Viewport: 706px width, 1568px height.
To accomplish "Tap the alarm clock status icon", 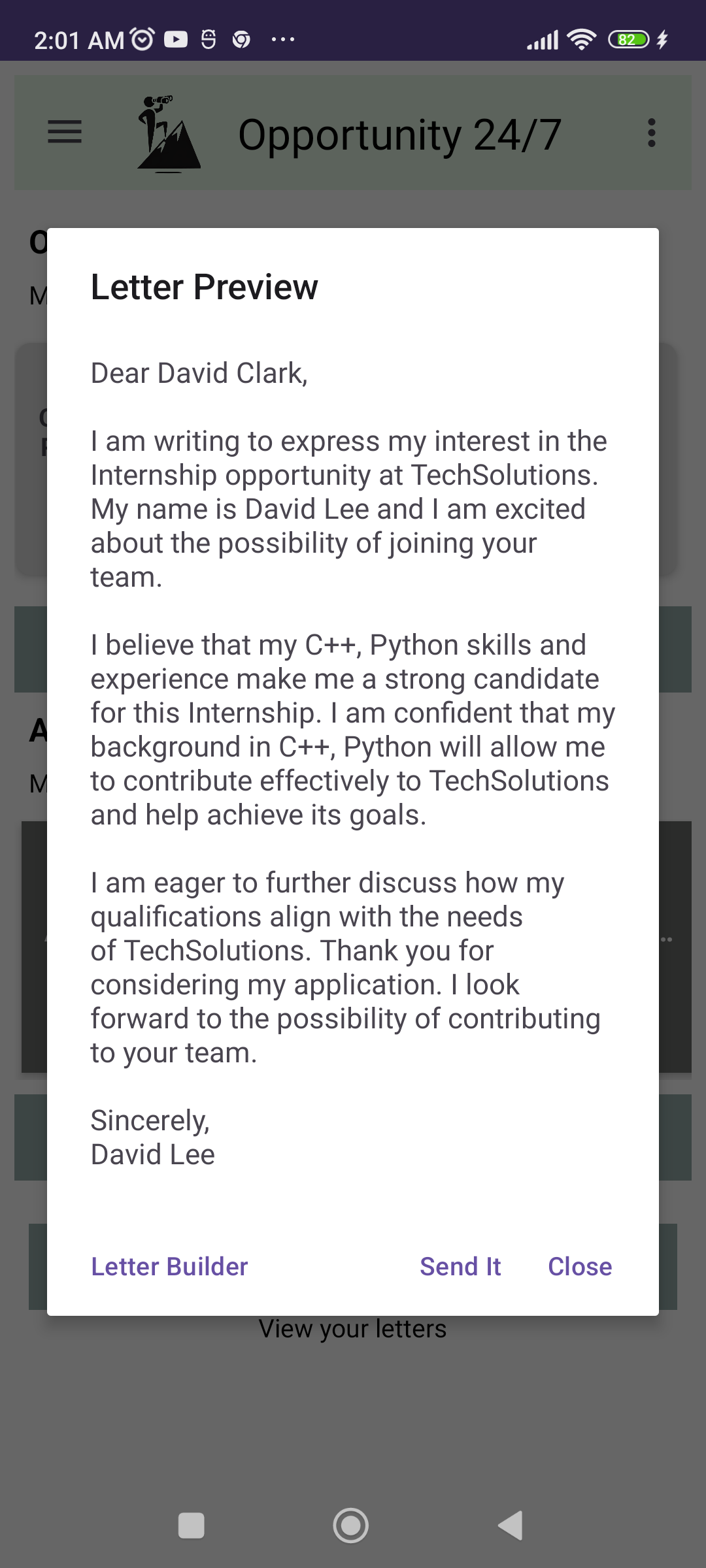I will 143,40.
